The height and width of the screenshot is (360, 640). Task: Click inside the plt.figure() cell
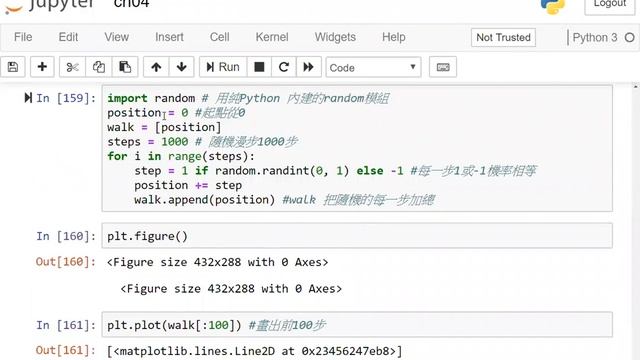(357, 236)
